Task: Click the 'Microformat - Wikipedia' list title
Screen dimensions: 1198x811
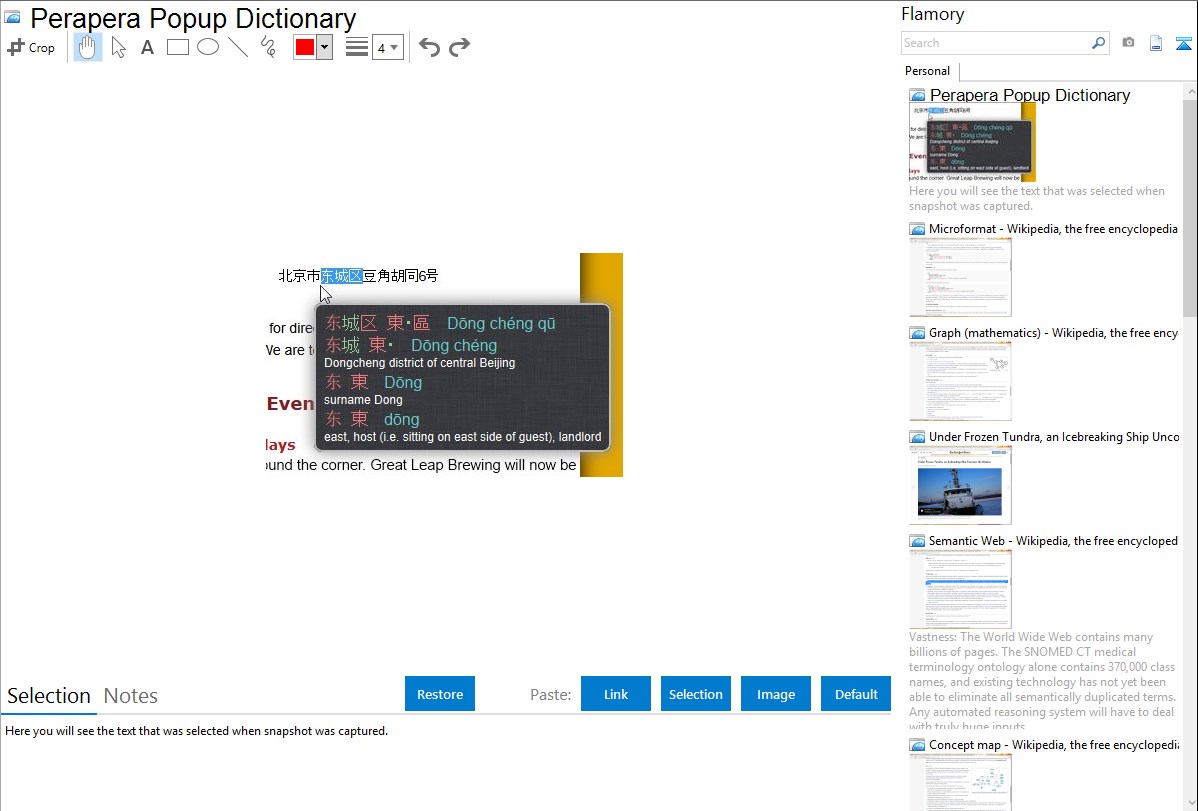Action: (1053, 229)
